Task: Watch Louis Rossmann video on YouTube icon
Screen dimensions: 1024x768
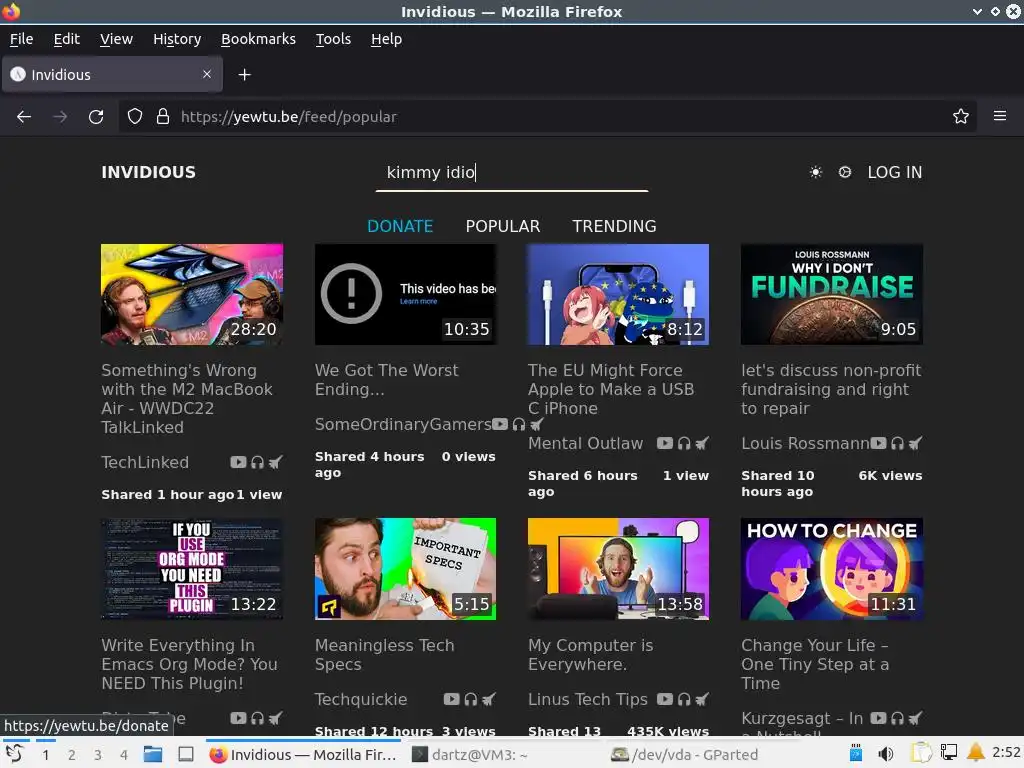Action: tap(878, 443)
